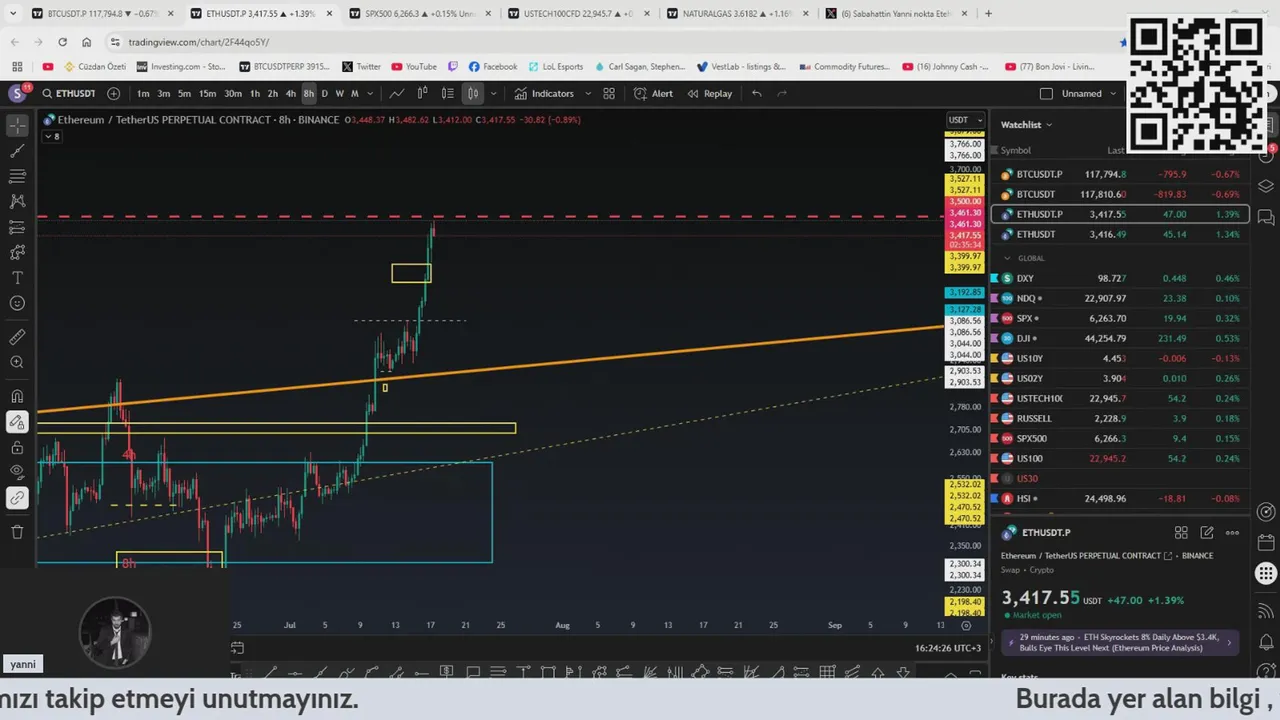Image resolution: width=1280 pixels, height=720 pixels.
Task: Open the ETHUSDT symbol search field
Action: pyautogui.click(x=70, y=93)
